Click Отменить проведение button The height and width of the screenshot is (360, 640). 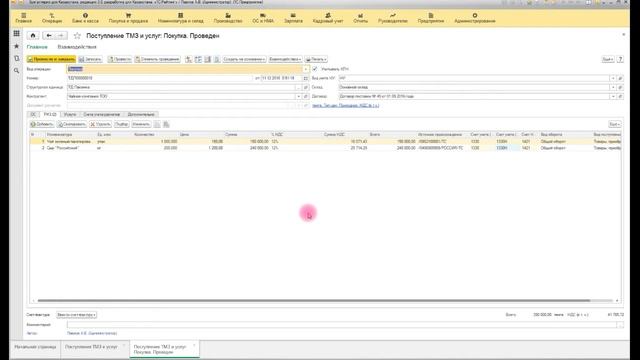click(x=158, y=59)
